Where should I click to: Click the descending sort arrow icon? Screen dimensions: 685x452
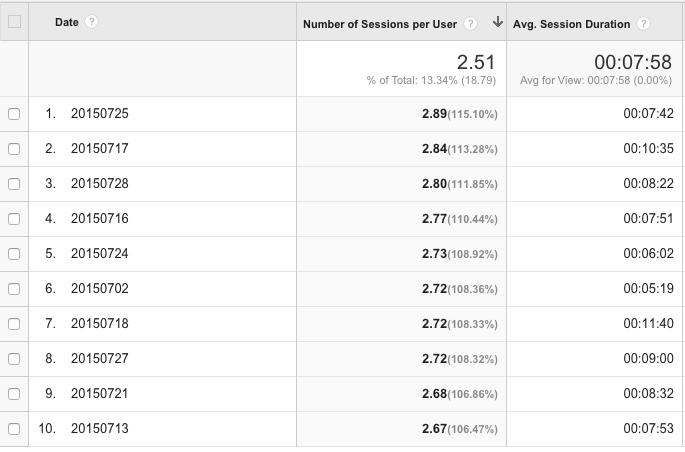(x=497, y=24)
